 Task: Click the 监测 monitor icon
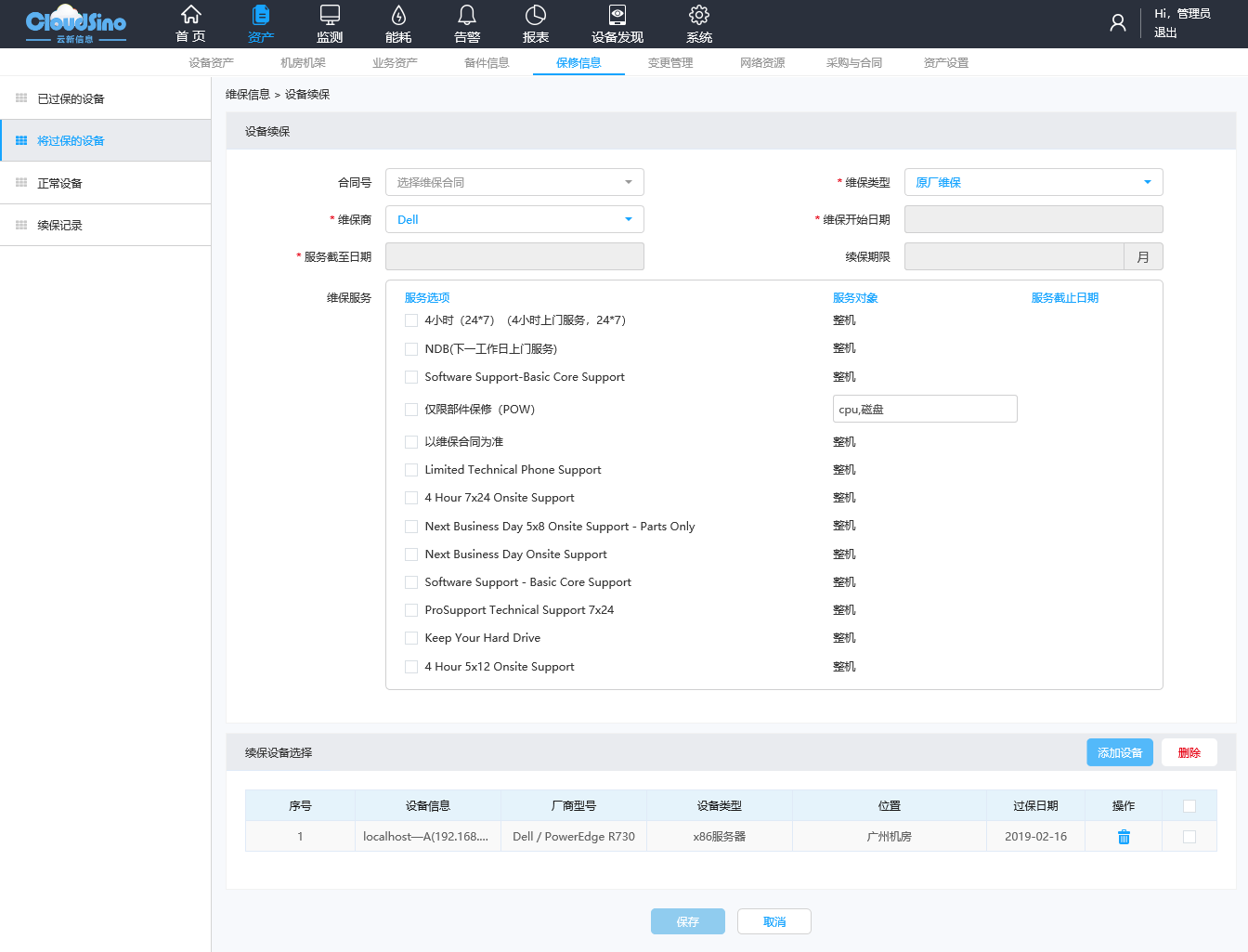(x=330, y=16)
